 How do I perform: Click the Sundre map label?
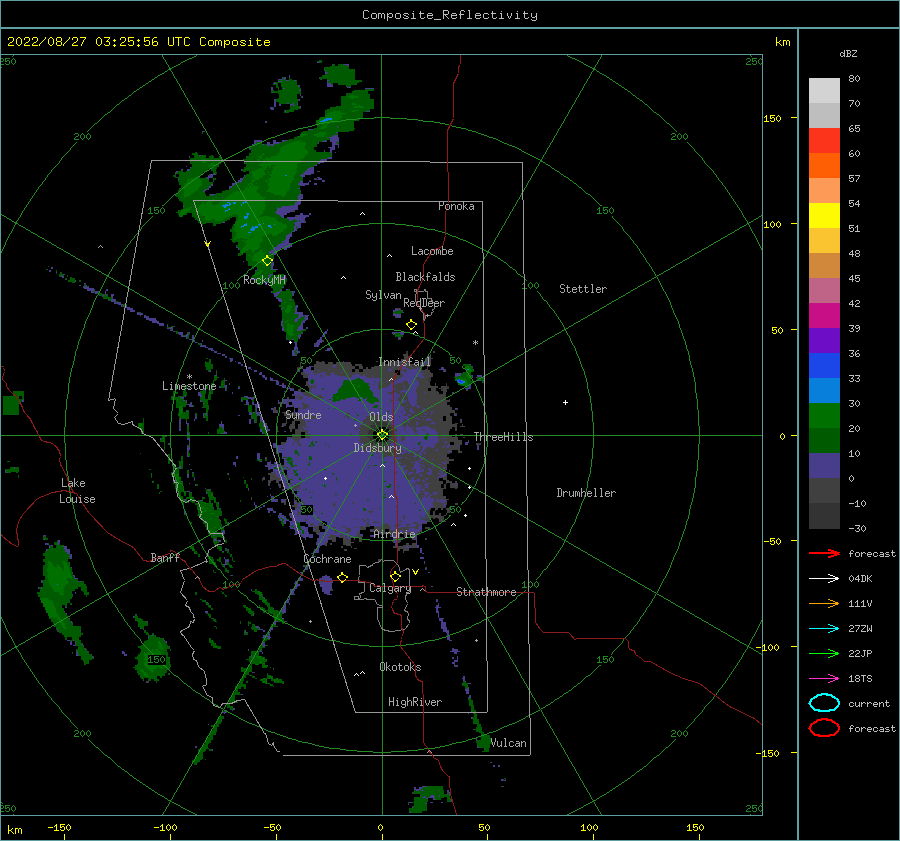coord(303,414)
